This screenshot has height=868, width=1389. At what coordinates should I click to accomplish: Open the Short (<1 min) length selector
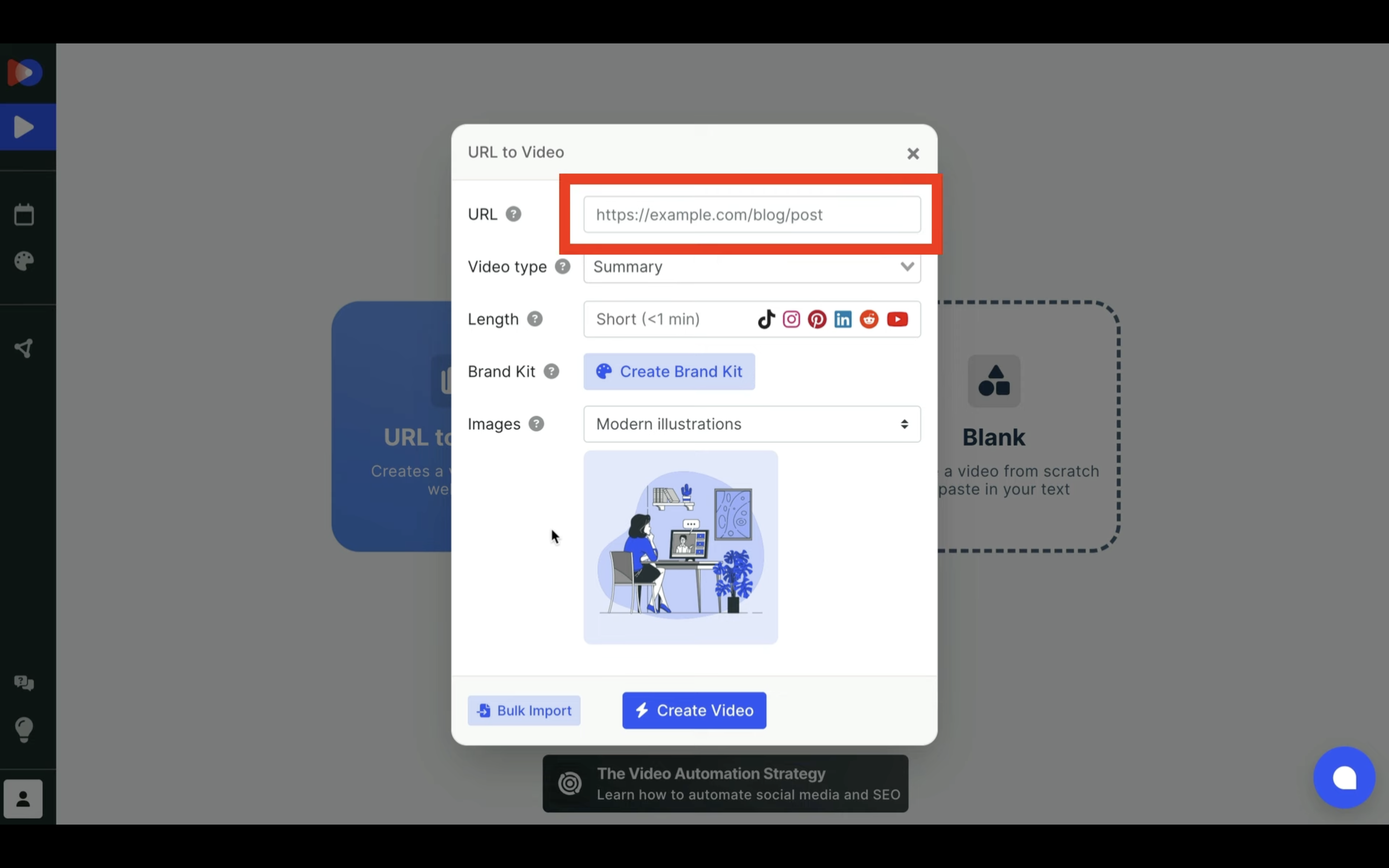coord(752,319)
